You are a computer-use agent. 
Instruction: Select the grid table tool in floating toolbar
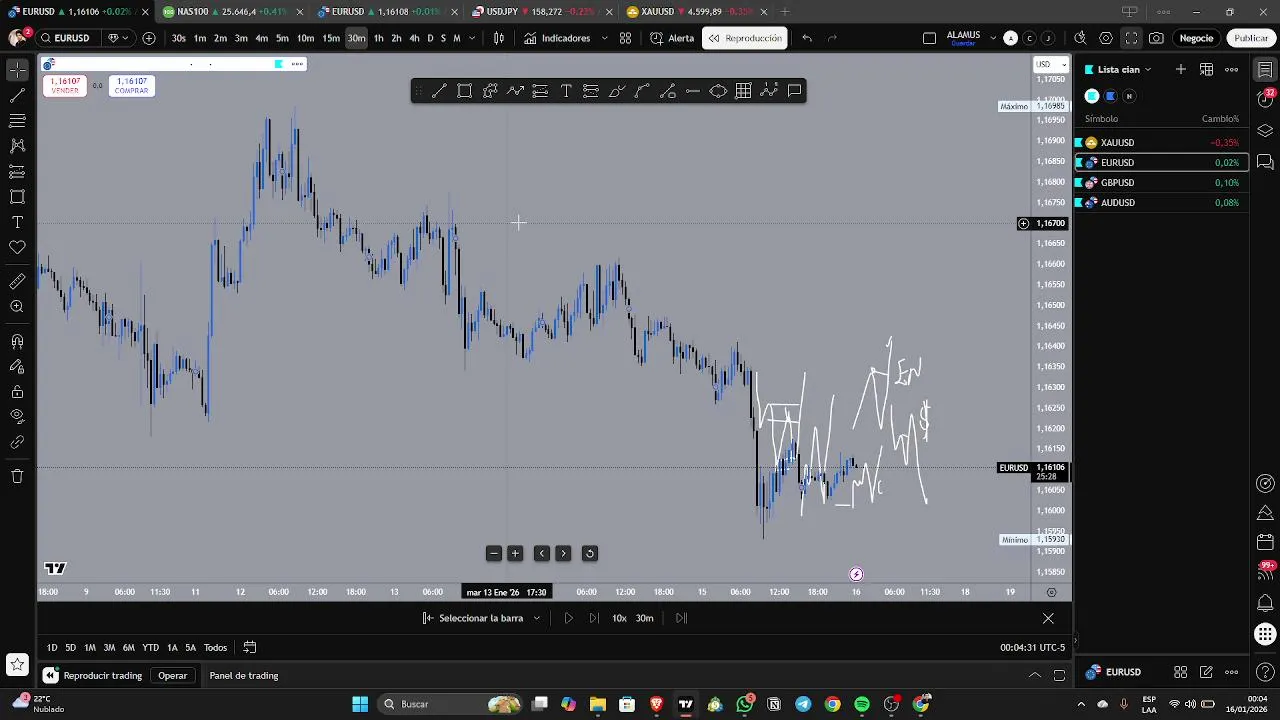coord(744,91)
